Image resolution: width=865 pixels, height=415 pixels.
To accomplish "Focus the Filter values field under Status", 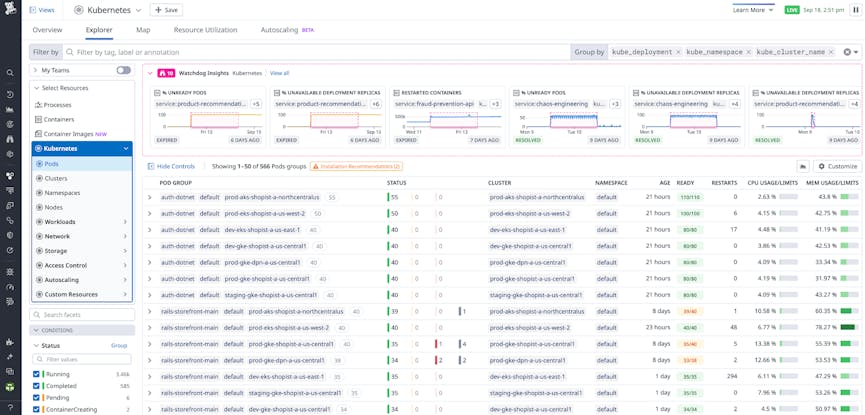I will (x=82, y=359).
